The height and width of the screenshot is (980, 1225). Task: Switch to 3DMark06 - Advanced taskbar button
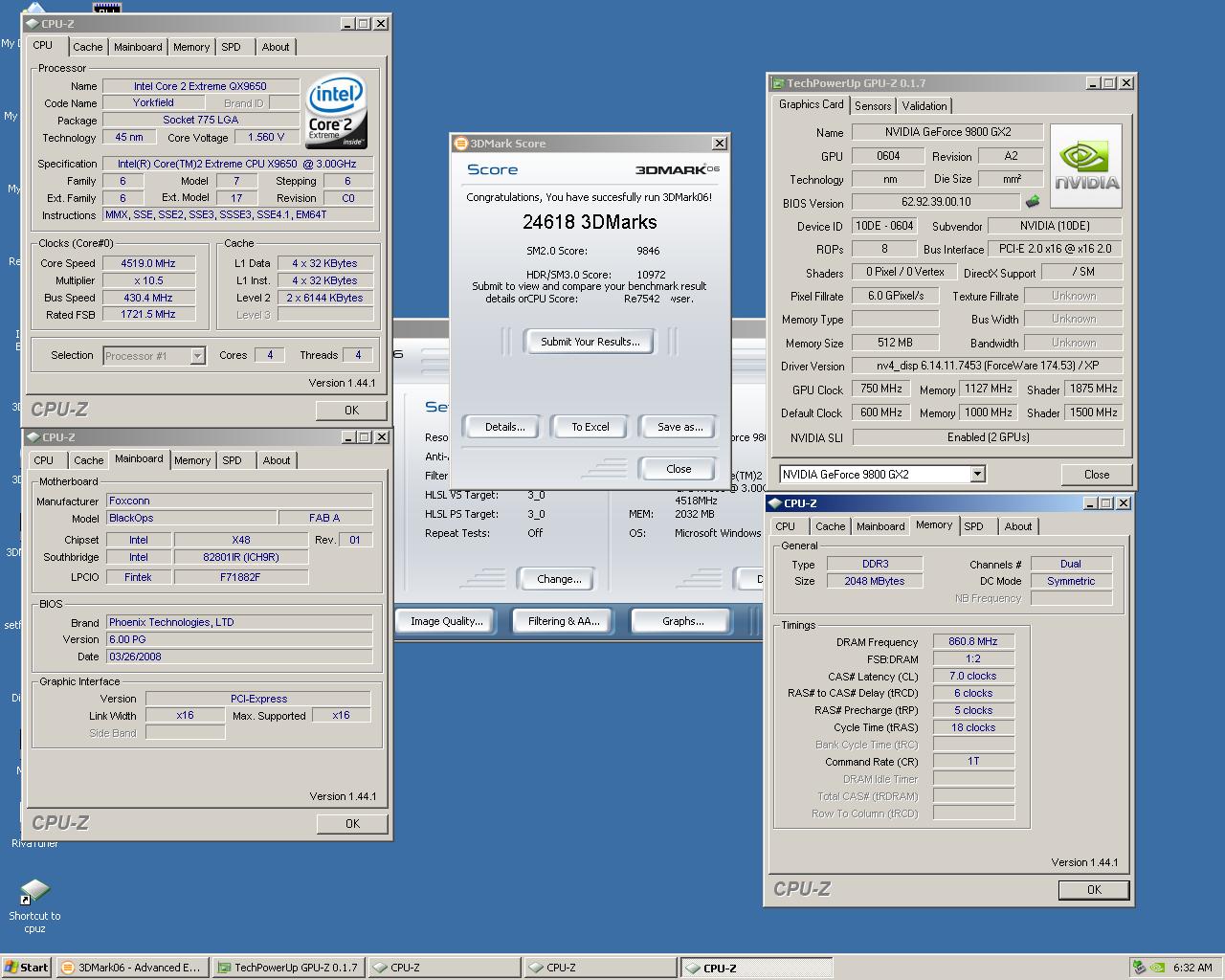[x=132, y=968]
